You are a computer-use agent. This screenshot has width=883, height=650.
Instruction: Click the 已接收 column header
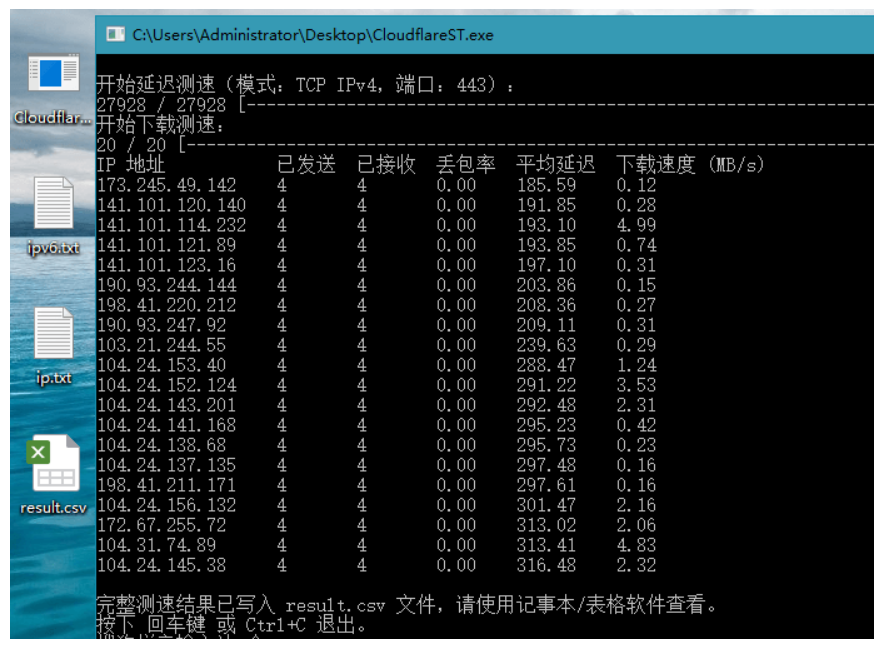[386, 165]
